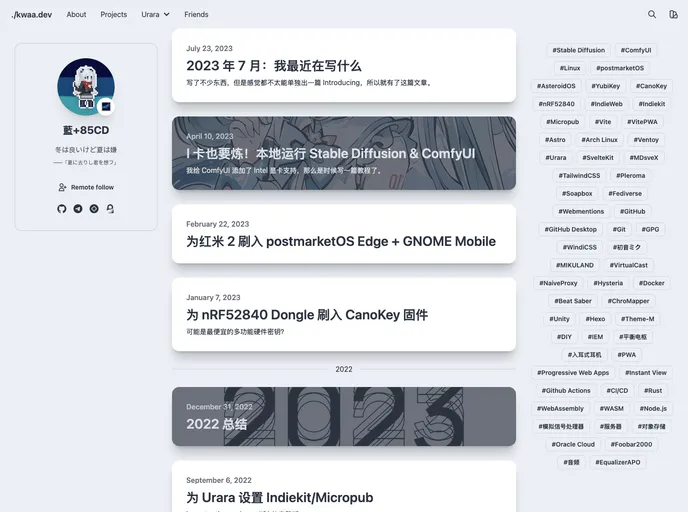Open the postmarketOS Edge + GNOME Mobile post
This screenshot has height=512, width=688.
(344, 234)
